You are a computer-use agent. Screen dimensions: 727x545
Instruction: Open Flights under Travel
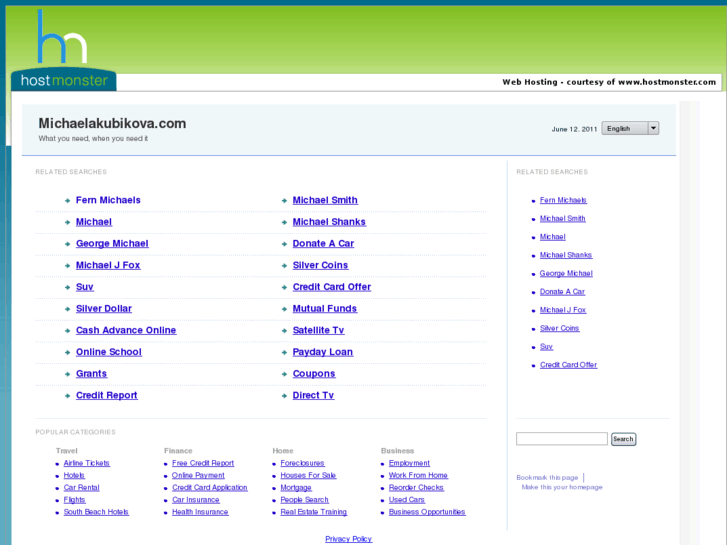tap(75, 500)
